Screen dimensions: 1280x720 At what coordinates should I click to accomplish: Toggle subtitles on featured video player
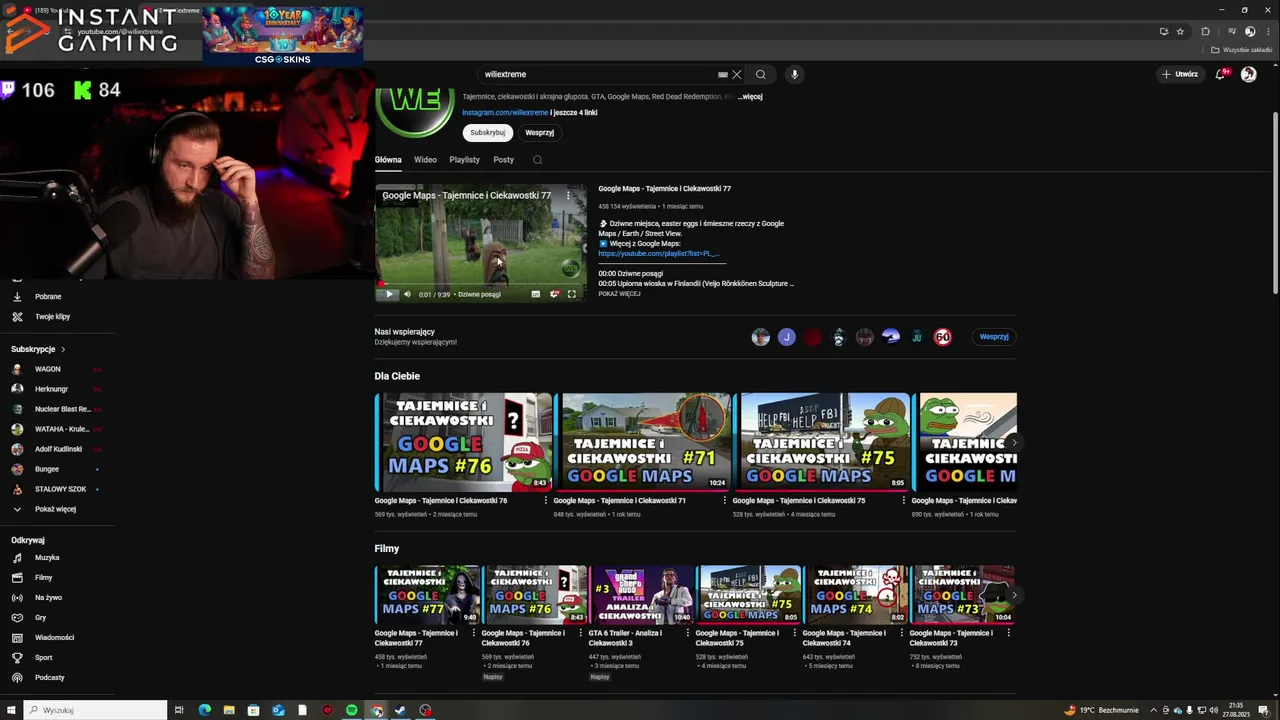(536, 294)
